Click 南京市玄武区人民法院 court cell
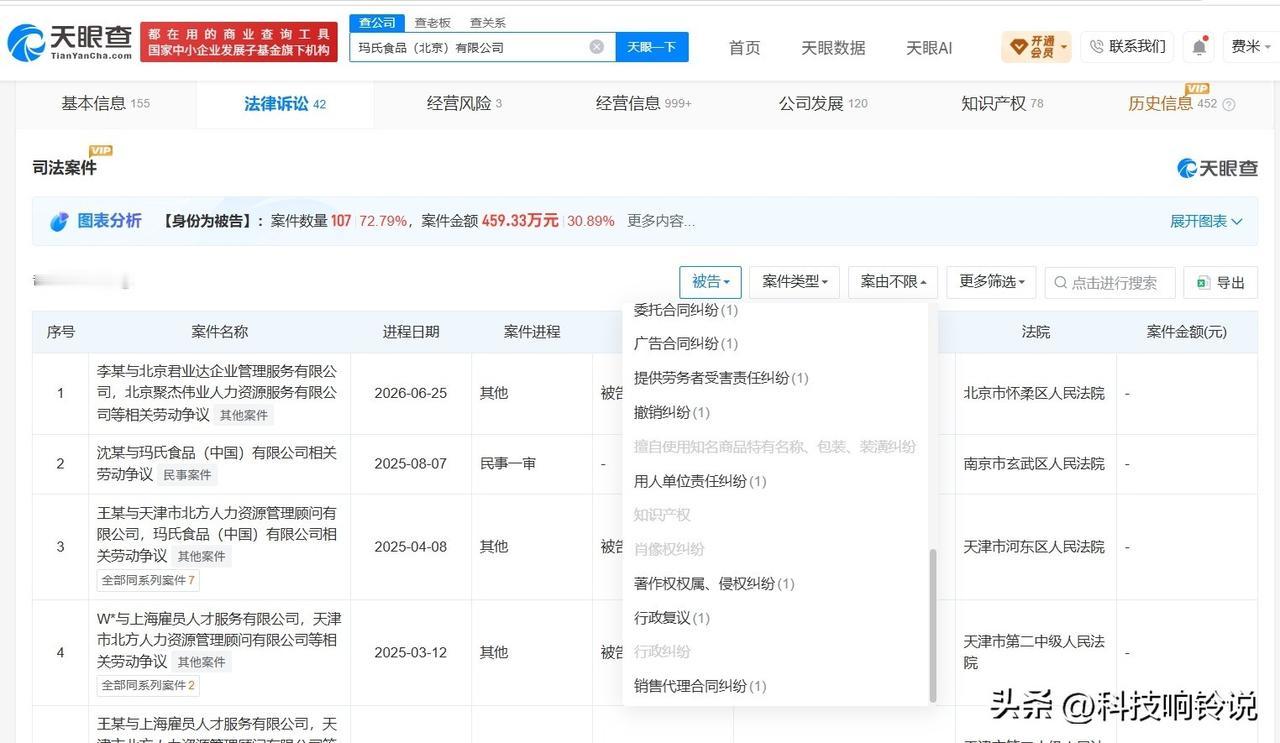 (x=1034, y=464)
